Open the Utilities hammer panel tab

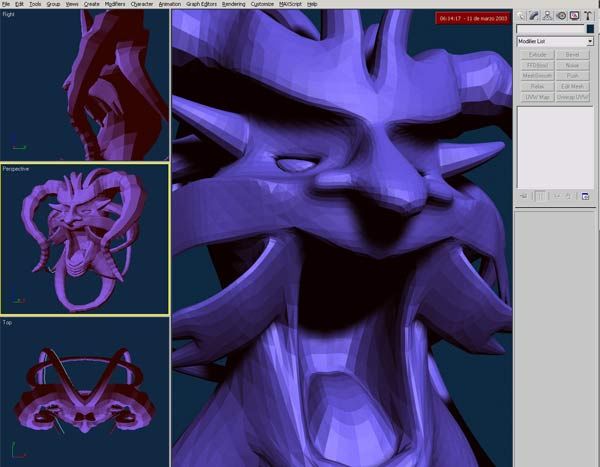(x=588, y=16)
